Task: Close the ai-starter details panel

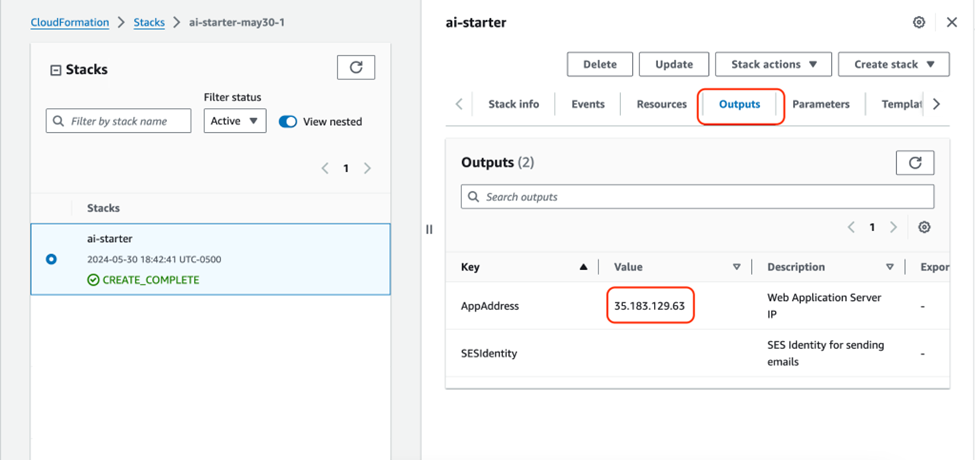Action: point(951,22)
